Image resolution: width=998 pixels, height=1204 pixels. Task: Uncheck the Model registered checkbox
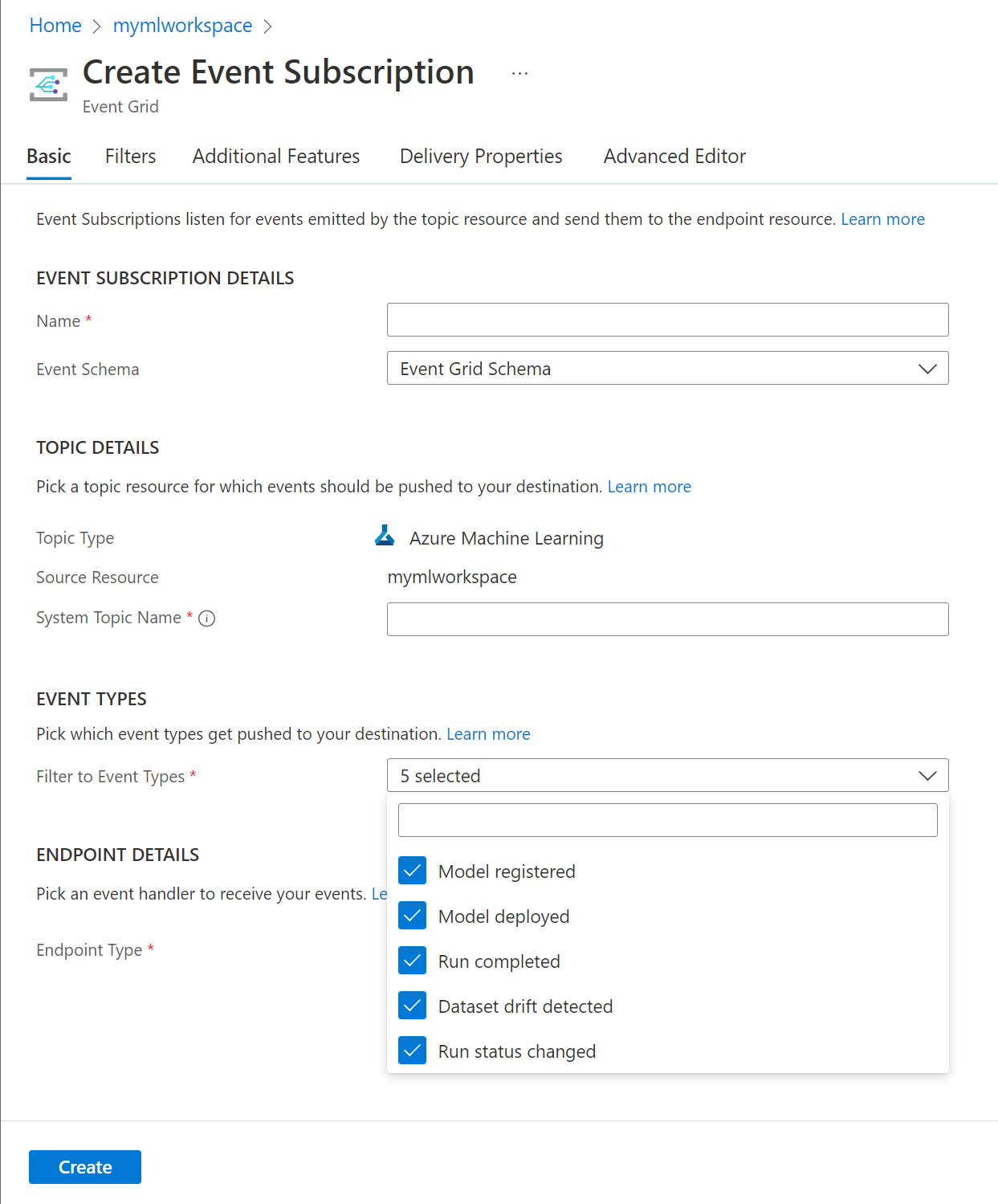coord(413,871)
